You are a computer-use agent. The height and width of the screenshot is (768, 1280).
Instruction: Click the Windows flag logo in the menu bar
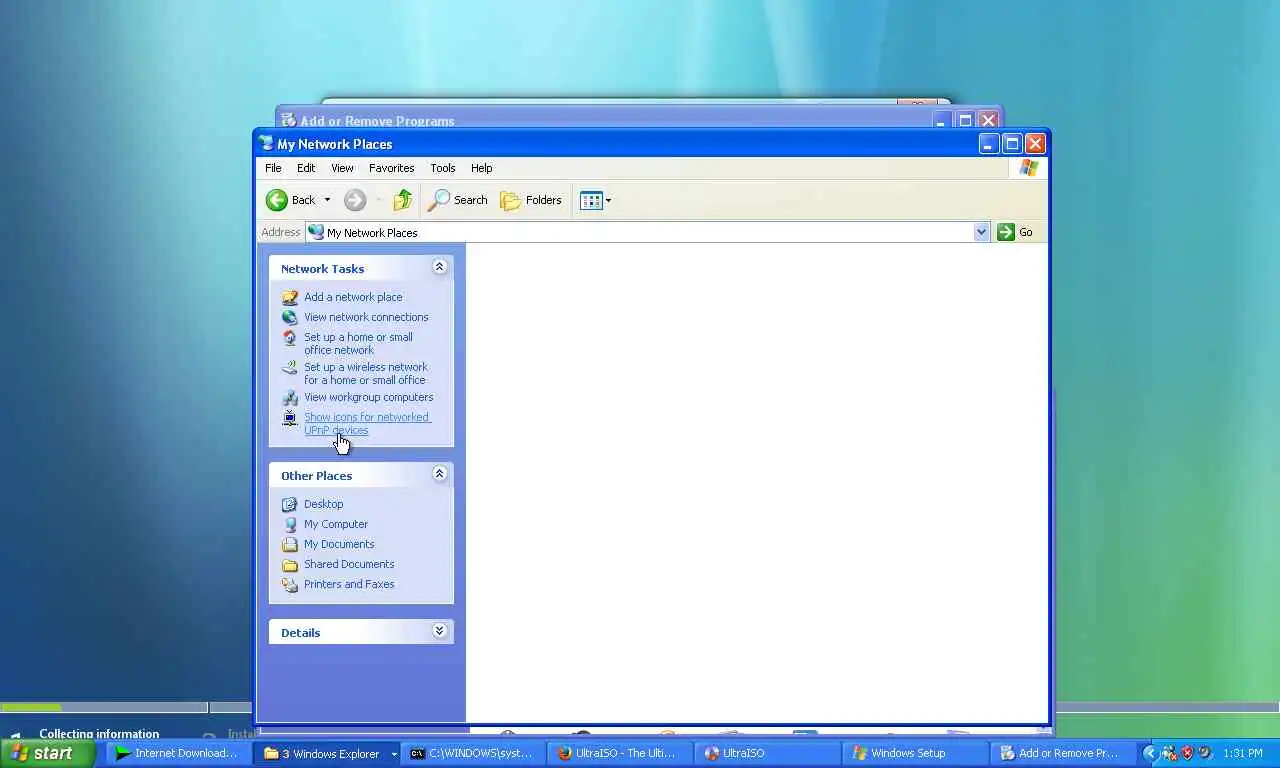tap(1028, 168)
